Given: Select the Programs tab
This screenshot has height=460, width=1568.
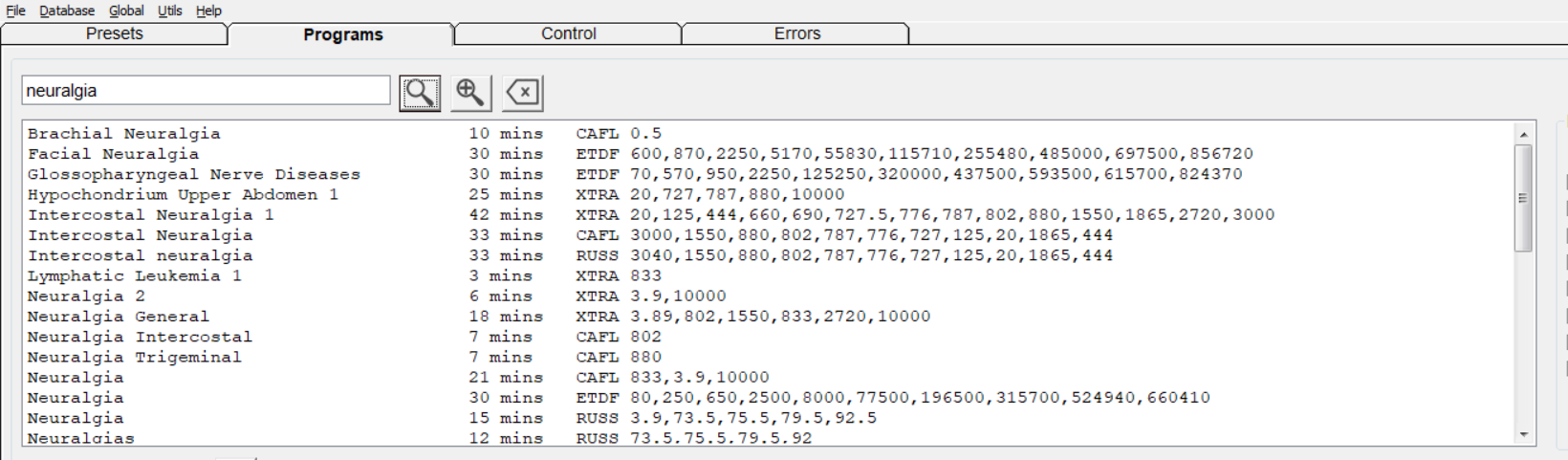Looking at the screenshot, I should point(342,34).
